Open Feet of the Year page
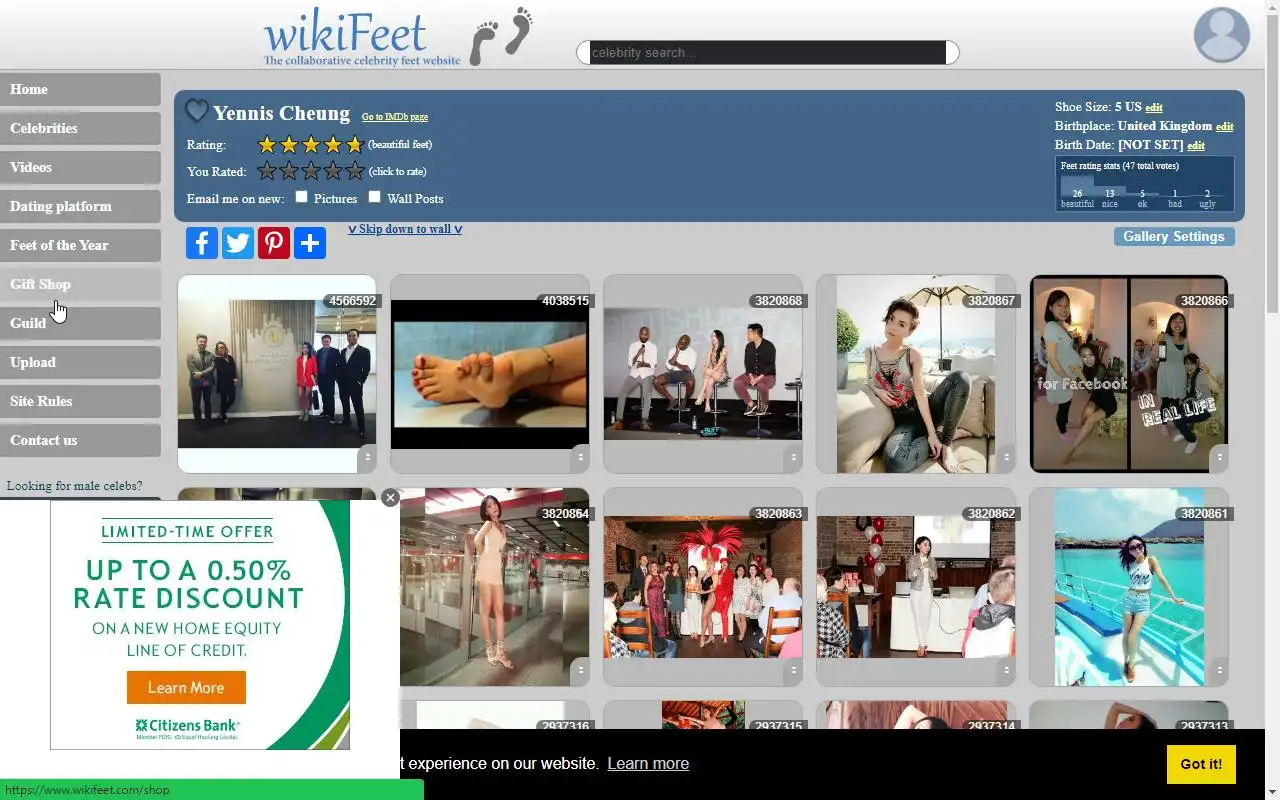This screenshot has height=800, width=1280. pyautogui.click(x=80, y=245)
